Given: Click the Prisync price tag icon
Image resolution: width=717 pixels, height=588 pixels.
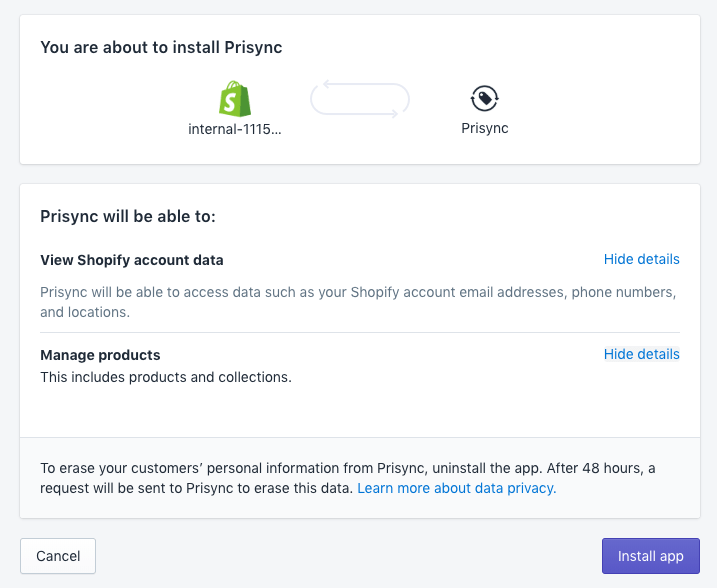Looking at the screenshot, I should click(x=484, y=98).
